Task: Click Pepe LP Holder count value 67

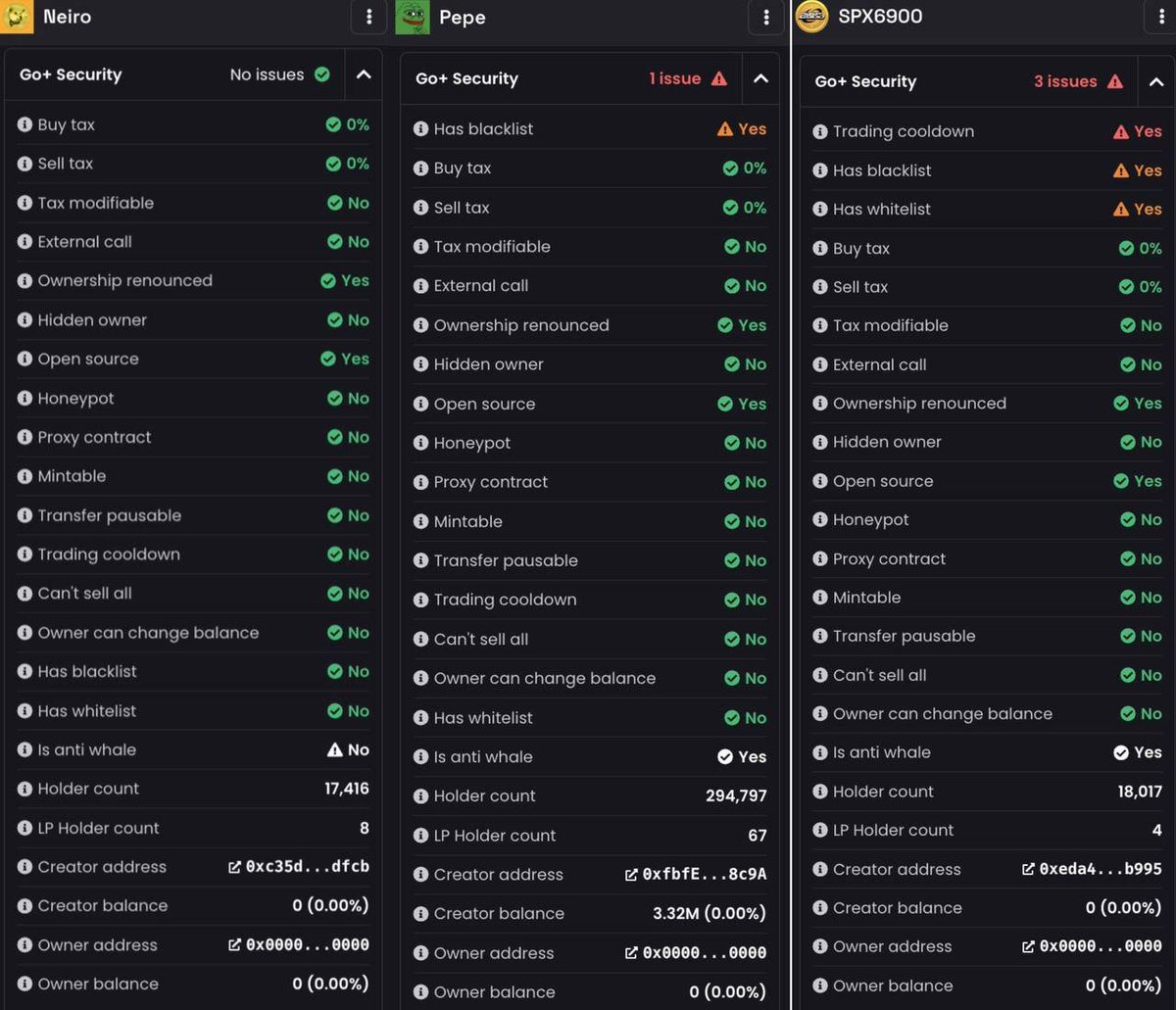Action: [757, 836]
